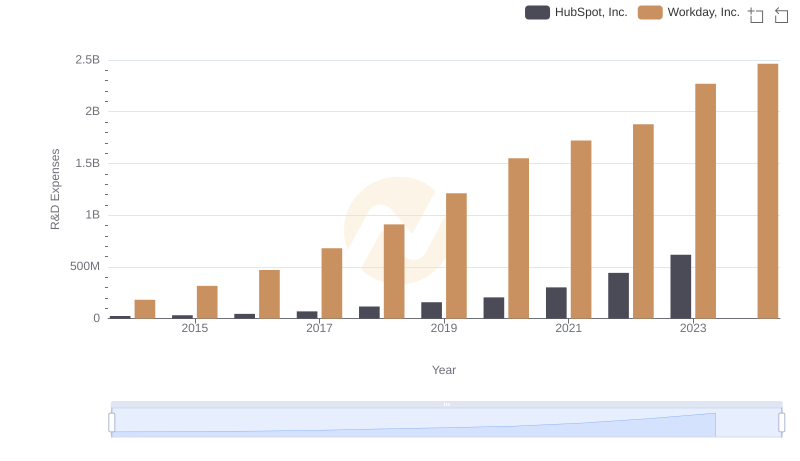
Task: Grab the left range slider handle
Action: click(x=112, y=423)
